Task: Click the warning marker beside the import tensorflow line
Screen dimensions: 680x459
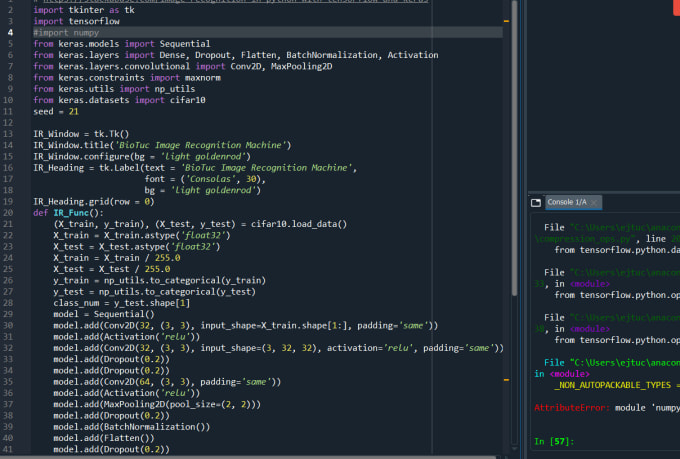Action: pos(506,21)
